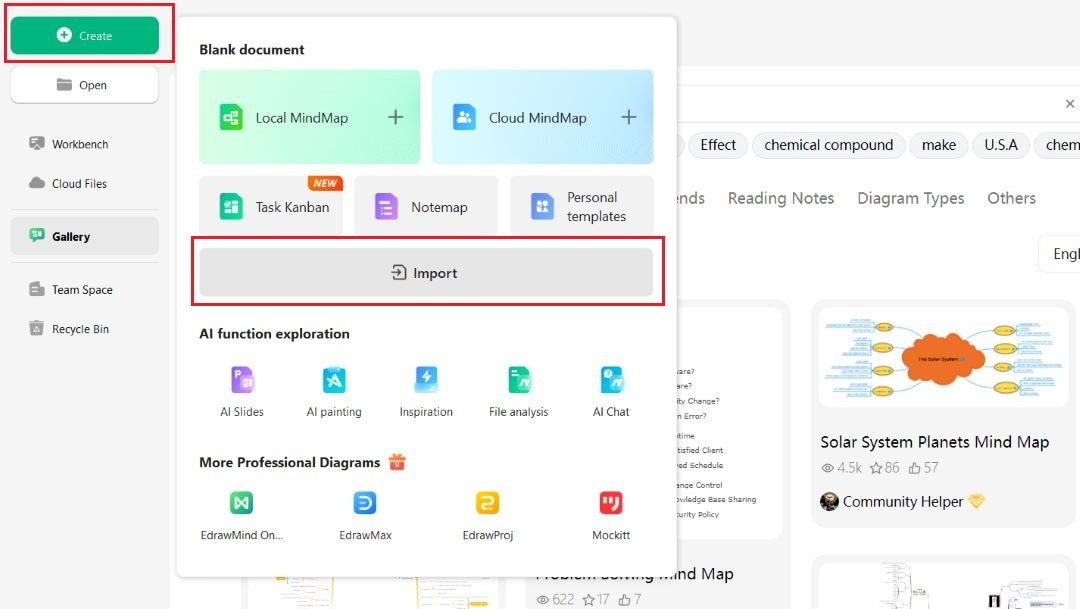This screenshot has width=1080, height=609.
Task: Click the plus on the Local MindMap card
Action: coord(395,117)
